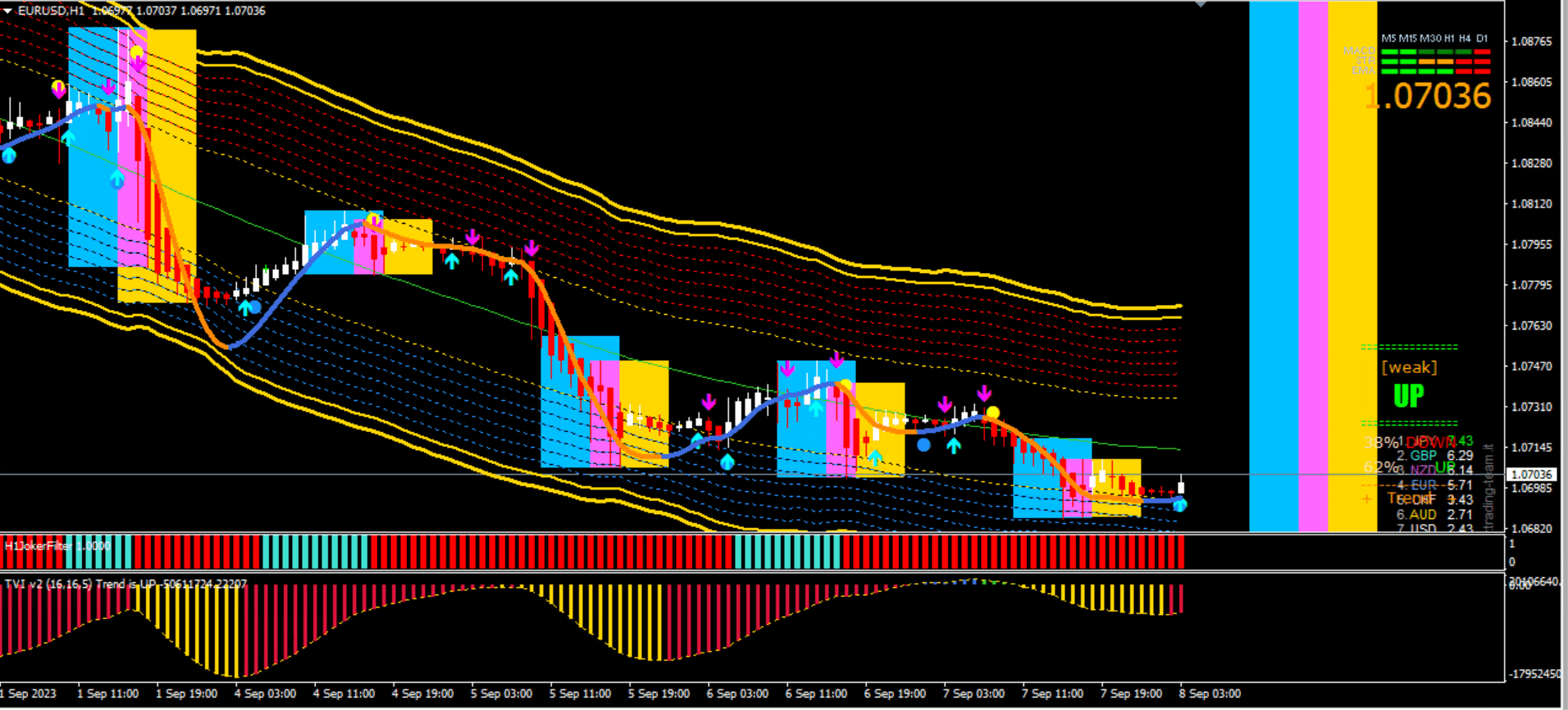Select the M5 column header in the dashboard
The height and width of the screenshot is (710, 1568).
pyautogui.click(x=1388, y=39)
